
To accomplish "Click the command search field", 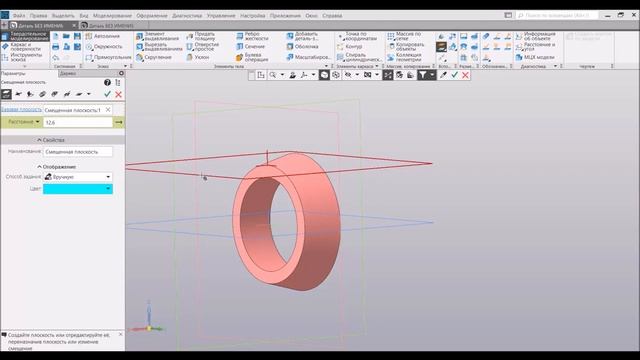I will [557, 15].
